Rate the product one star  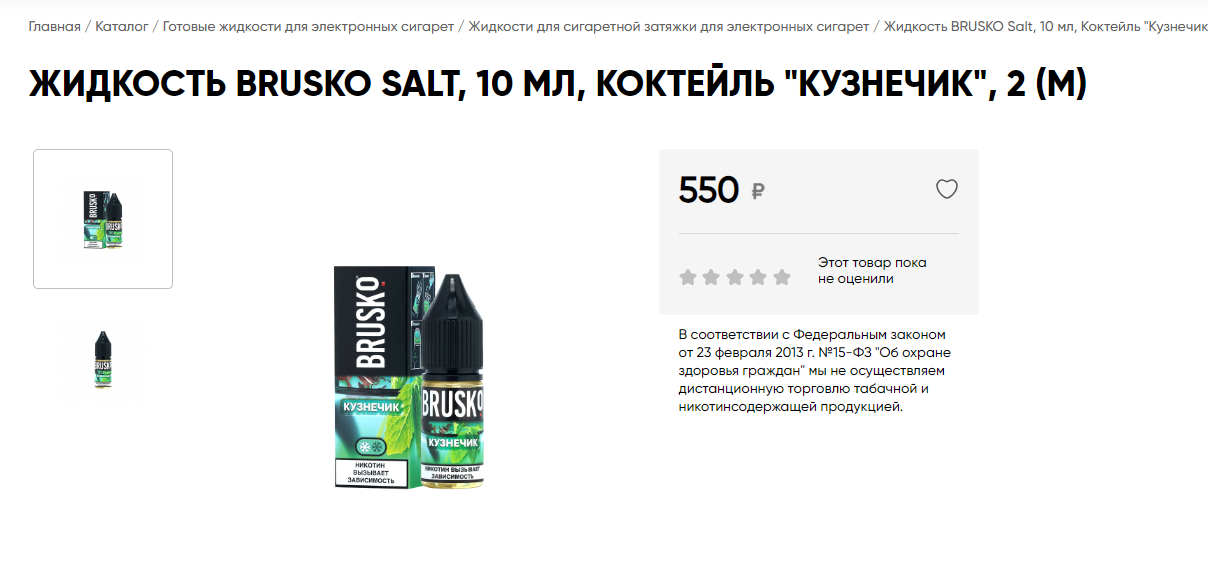point(688,277)
